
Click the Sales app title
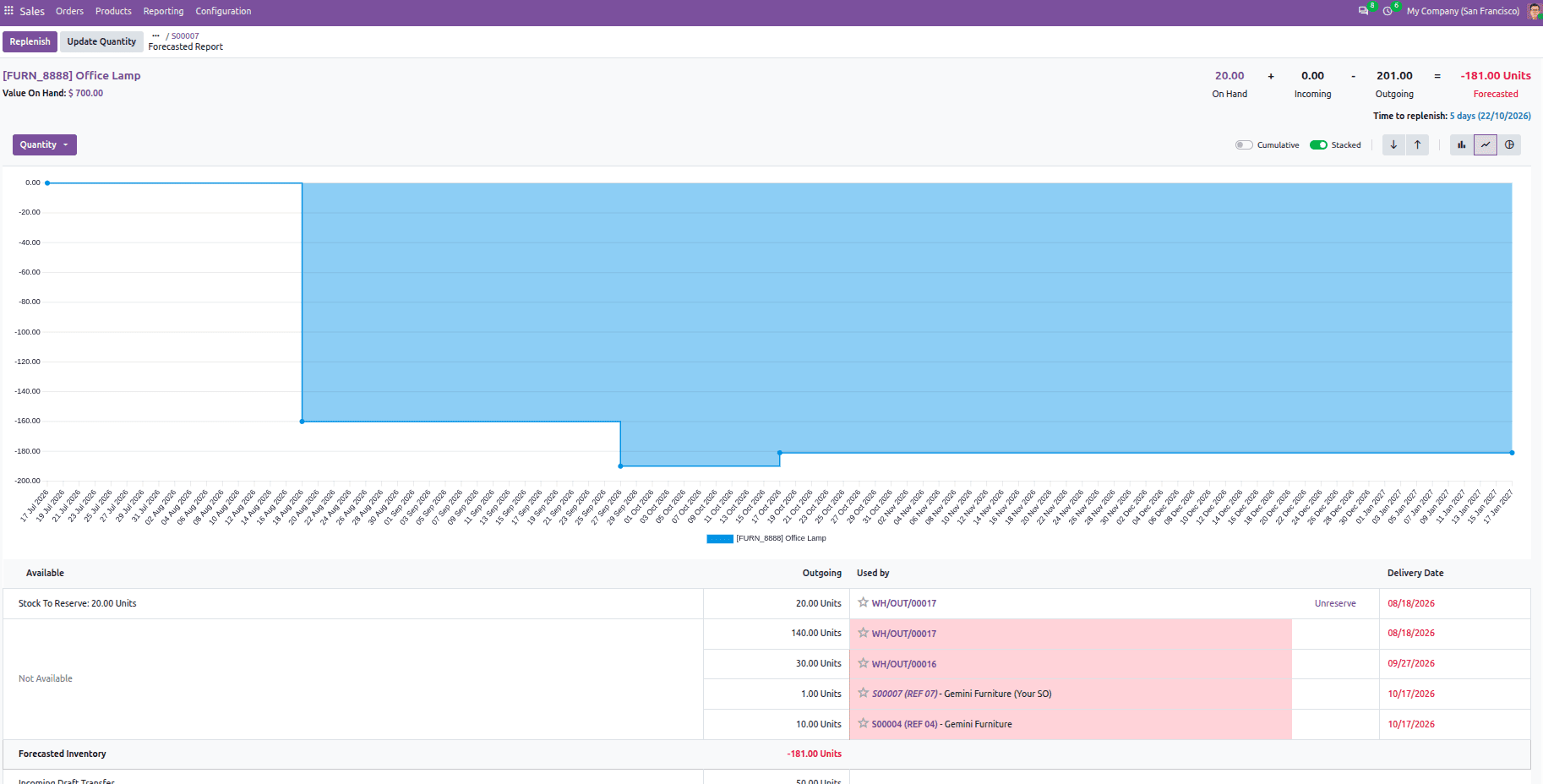point(32,11)
